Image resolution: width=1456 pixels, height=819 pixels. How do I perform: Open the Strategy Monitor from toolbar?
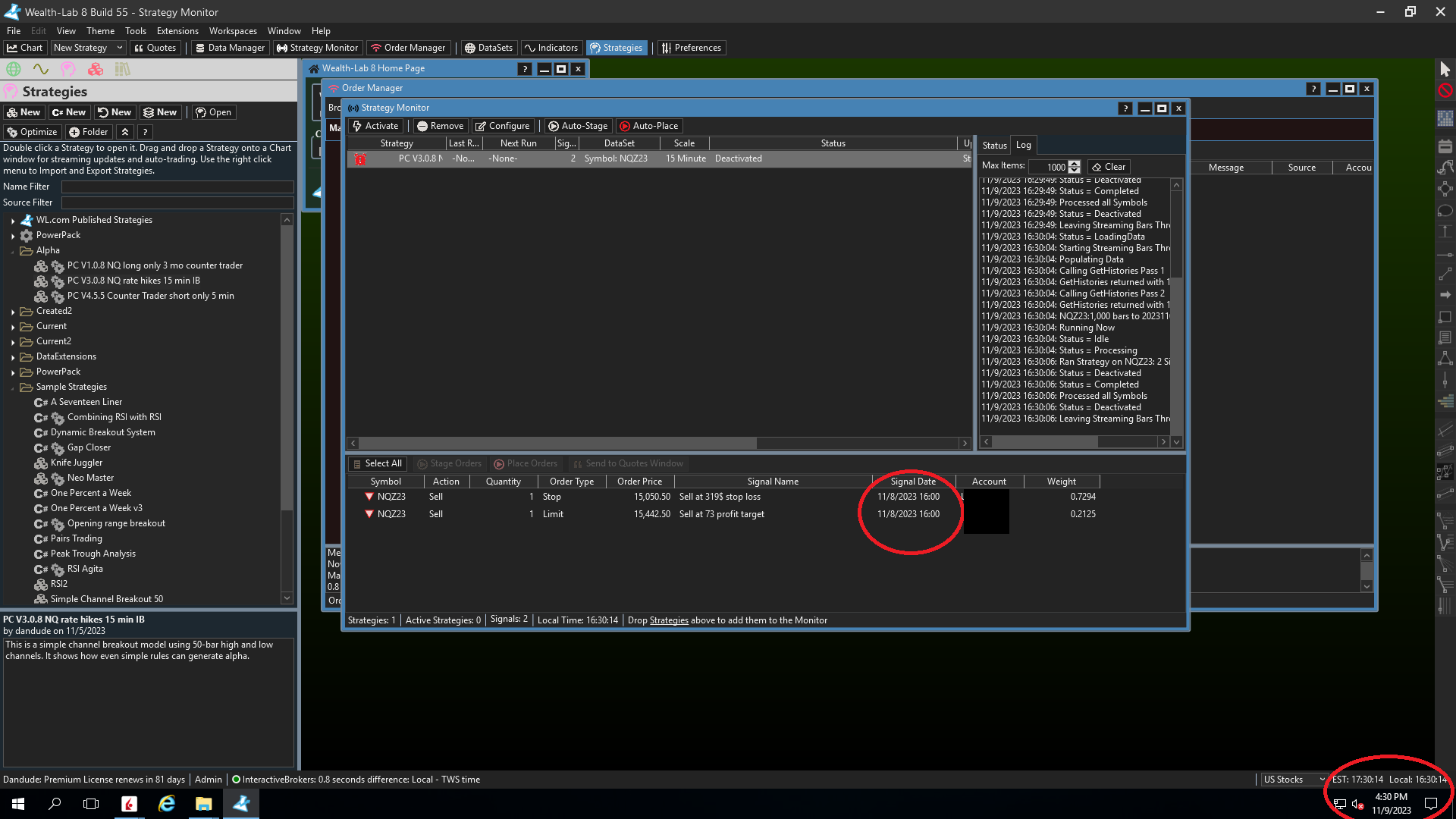coord(317,48)
